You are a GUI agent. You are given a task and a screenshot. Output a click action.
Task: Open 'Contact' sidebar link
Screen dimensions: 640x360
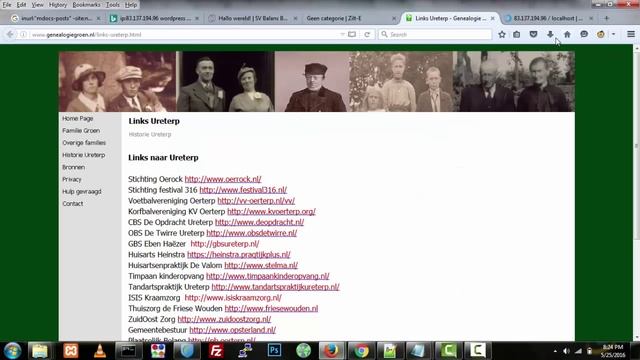click(73, 204)
